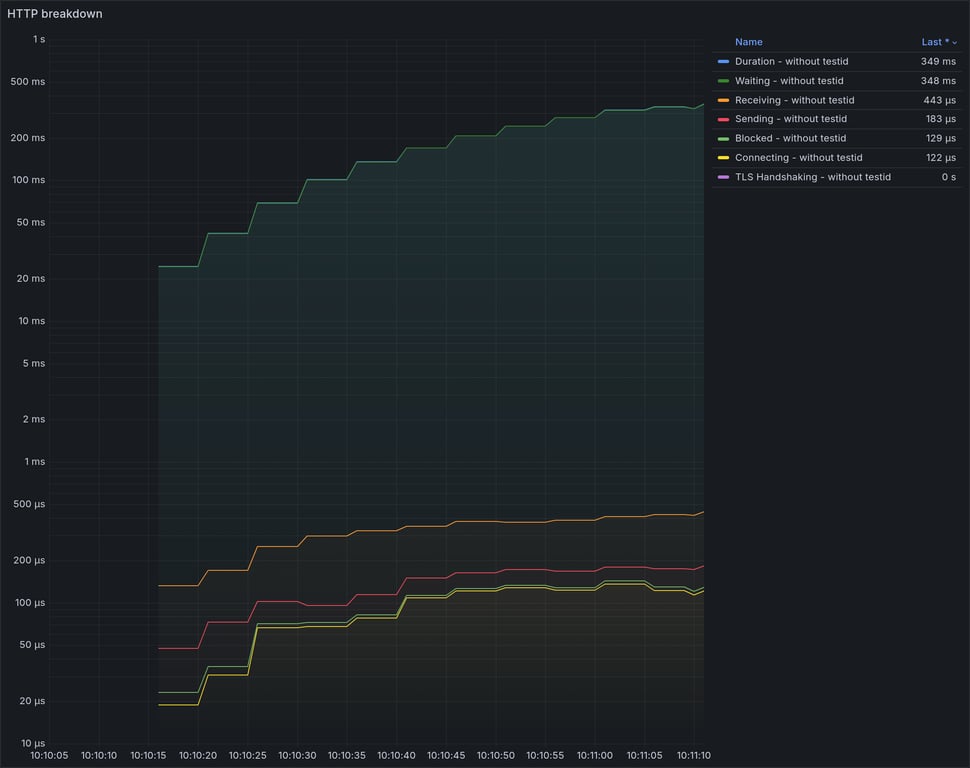
Task: Click the 10 ms y-axis label
Action: tap(32, 321)
